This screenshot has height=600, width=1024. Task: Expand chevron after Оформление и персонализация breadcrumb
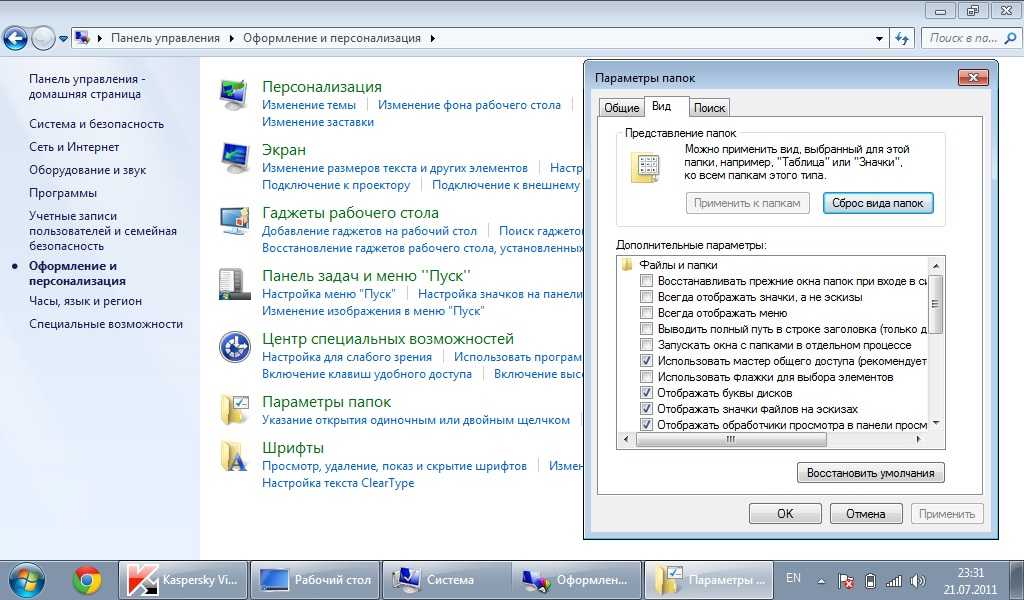432,39
